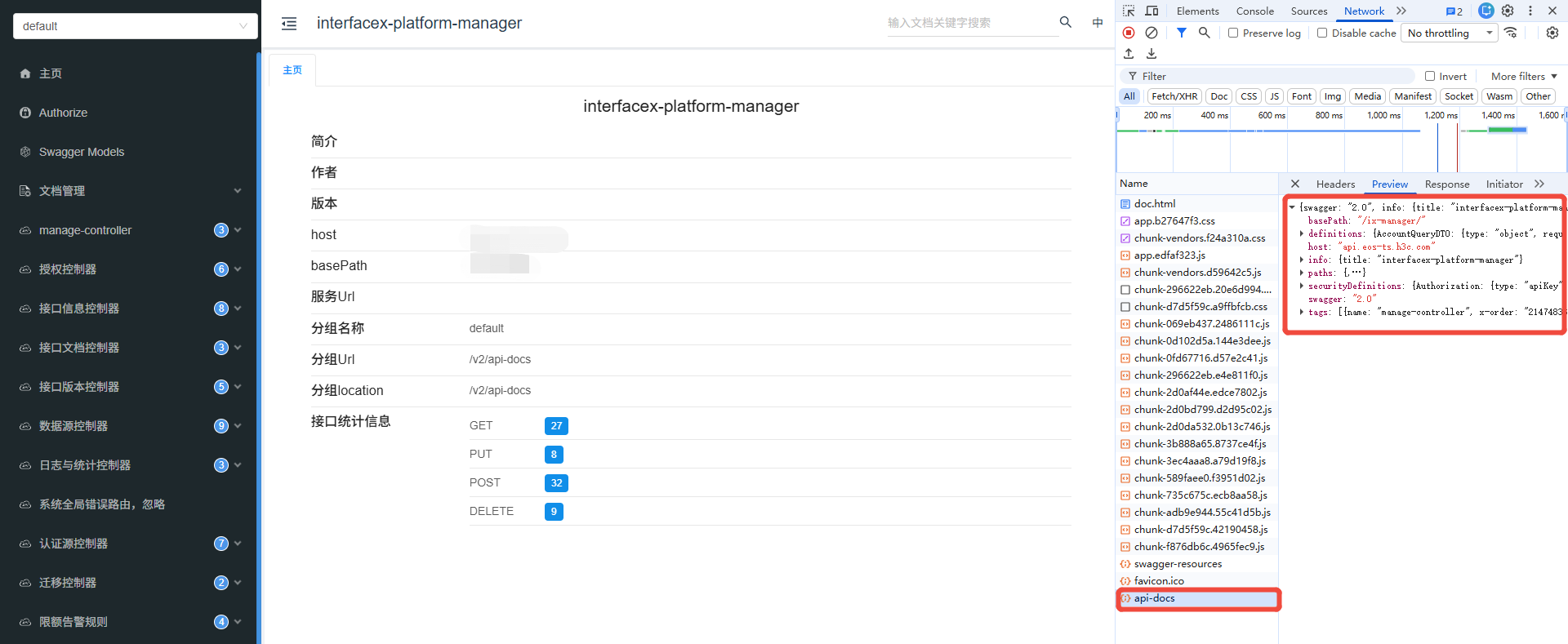Open network conditions wifi icon

[1511, 33]
